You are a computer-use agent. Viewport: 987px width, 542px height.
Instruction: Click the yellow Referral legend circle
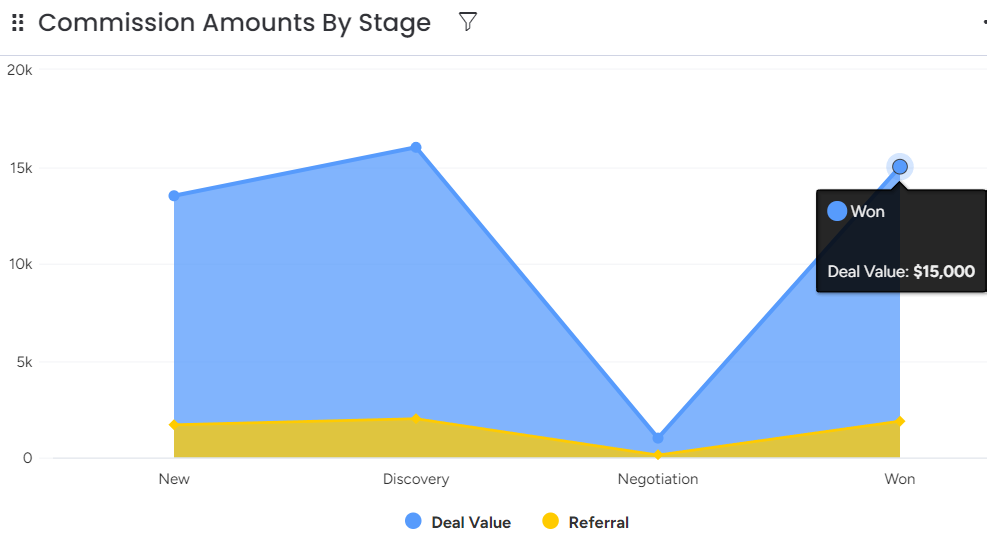pyautogui.click(x=550, y=521)
